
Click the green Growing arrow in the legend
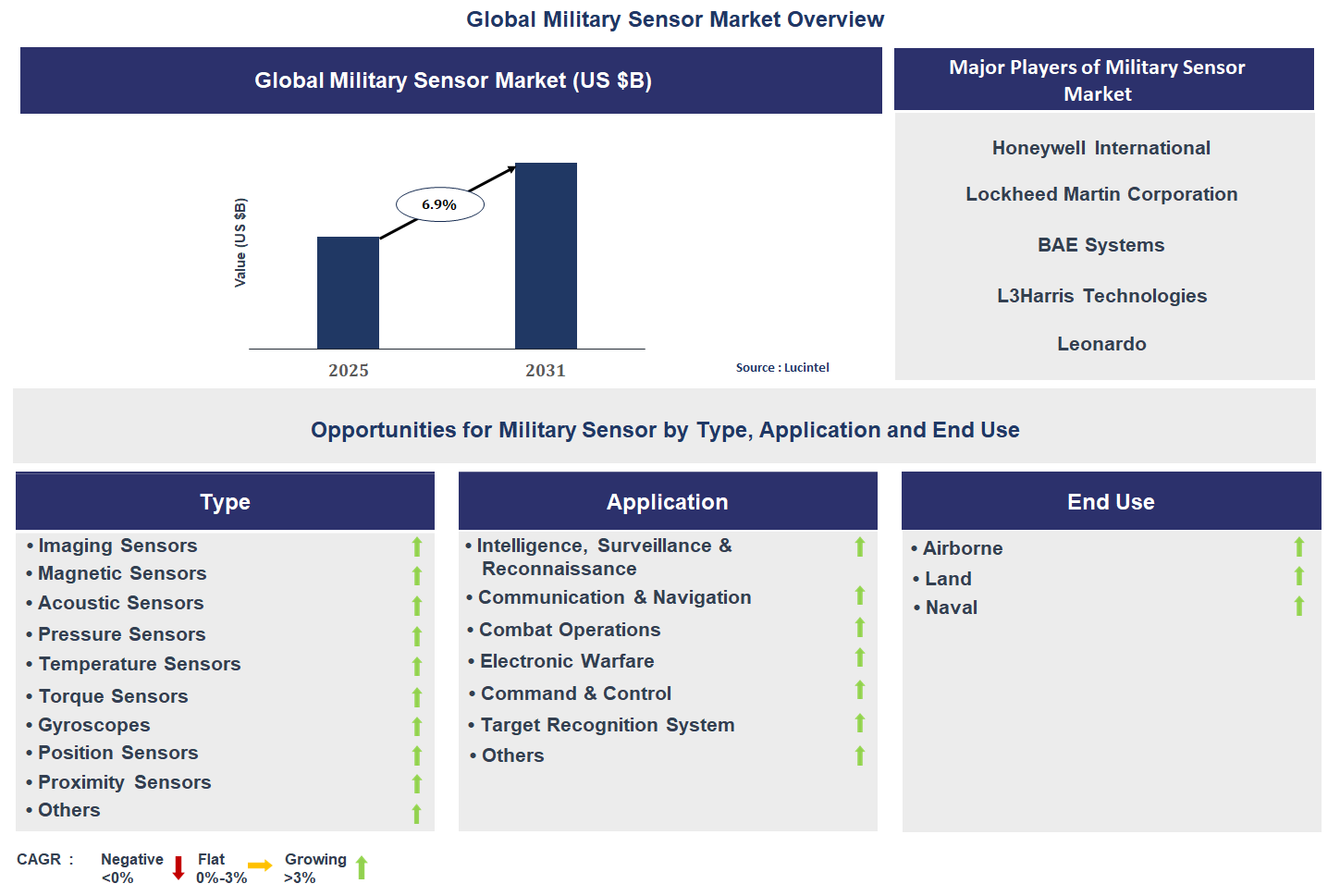point(362,867)
